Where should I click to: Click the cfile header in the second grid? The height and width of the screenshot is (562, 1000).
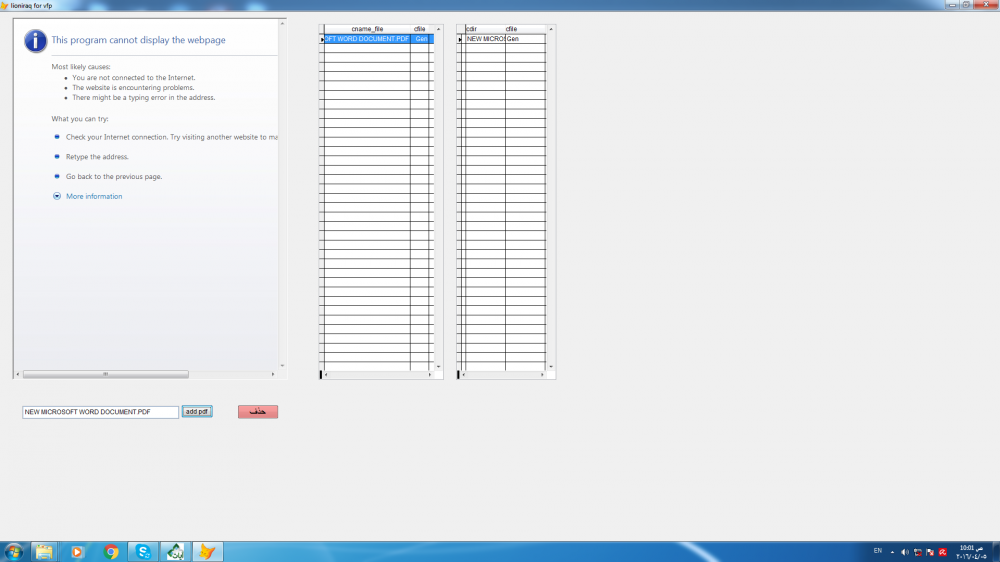525,29
